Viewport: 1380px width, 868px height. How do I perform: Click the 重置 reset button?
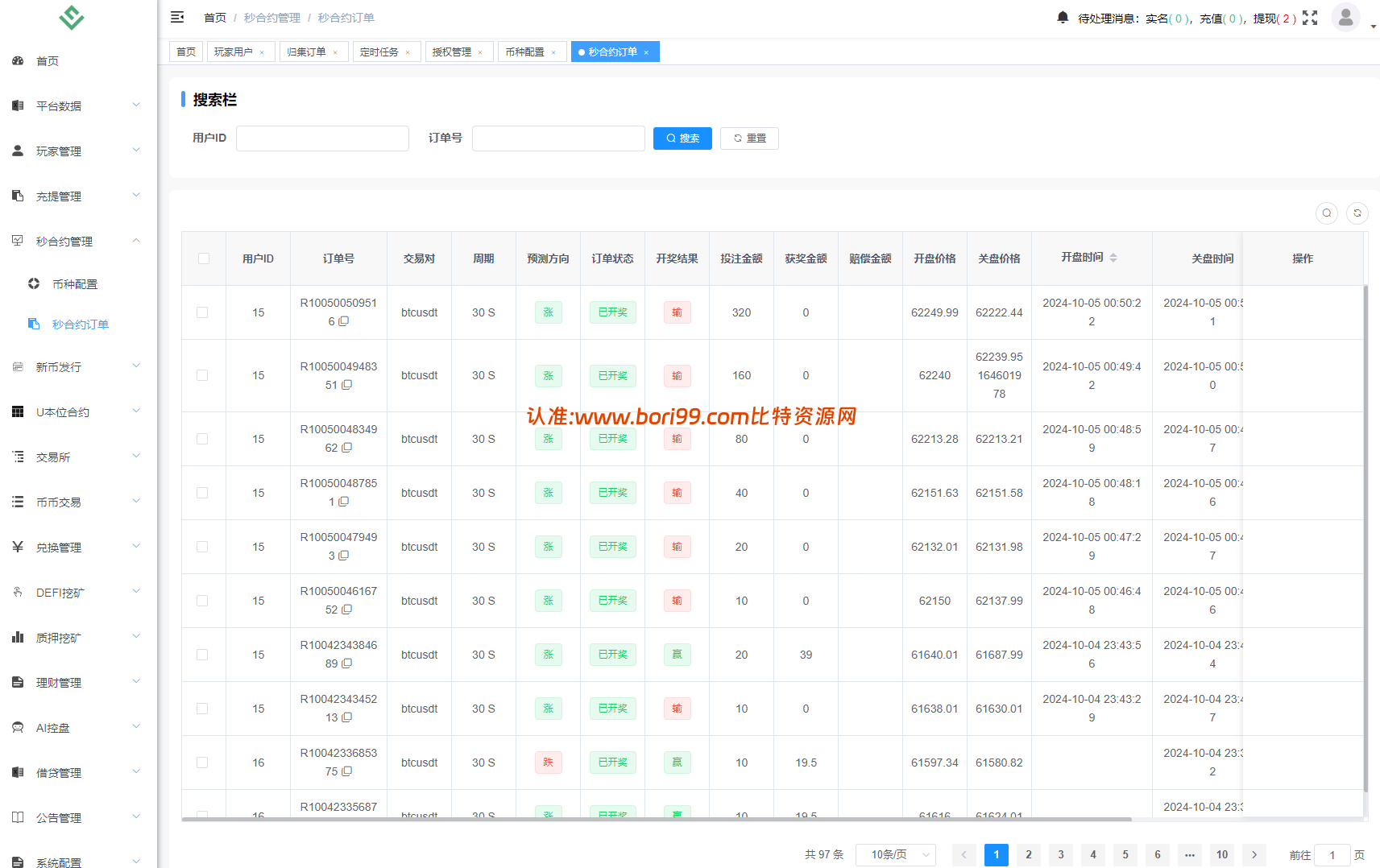point(749,138)
